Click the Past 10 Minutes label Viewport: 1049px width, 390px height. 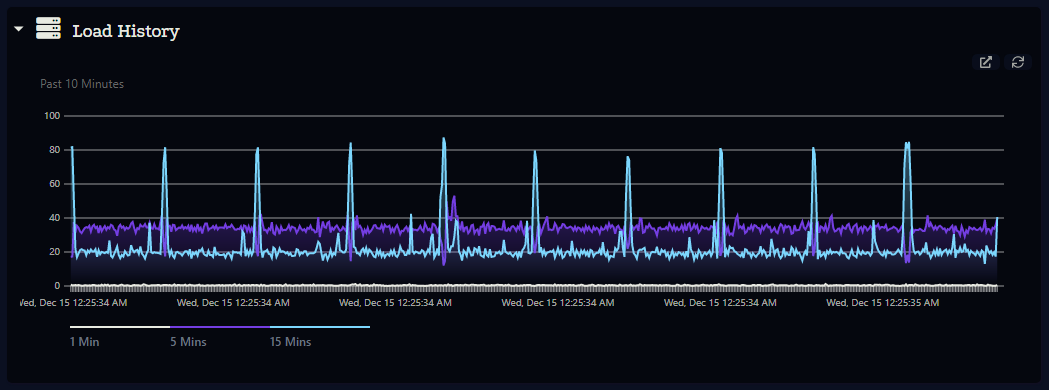(x=82, y=84)
